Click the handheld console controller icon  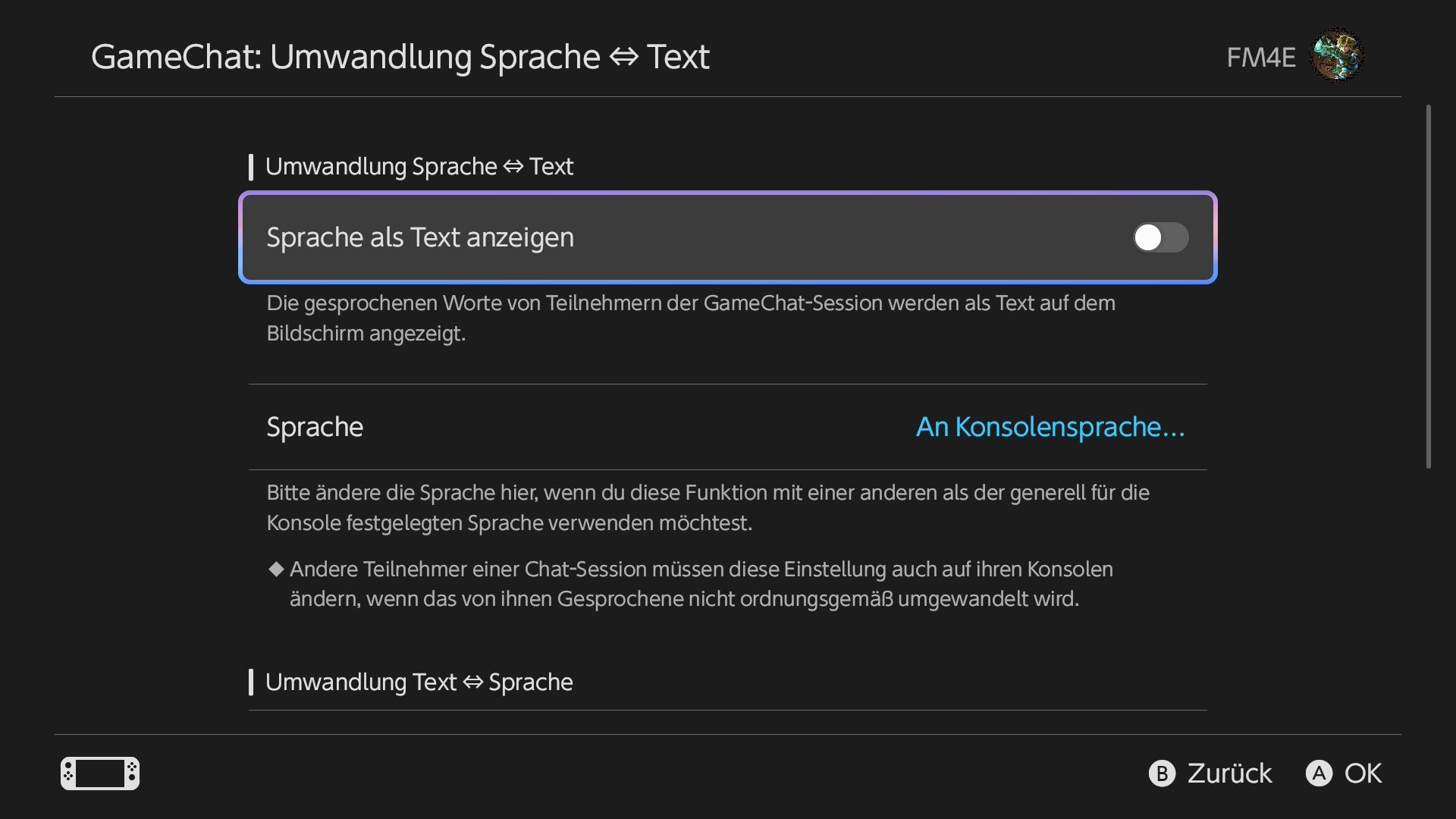point(100,773)
